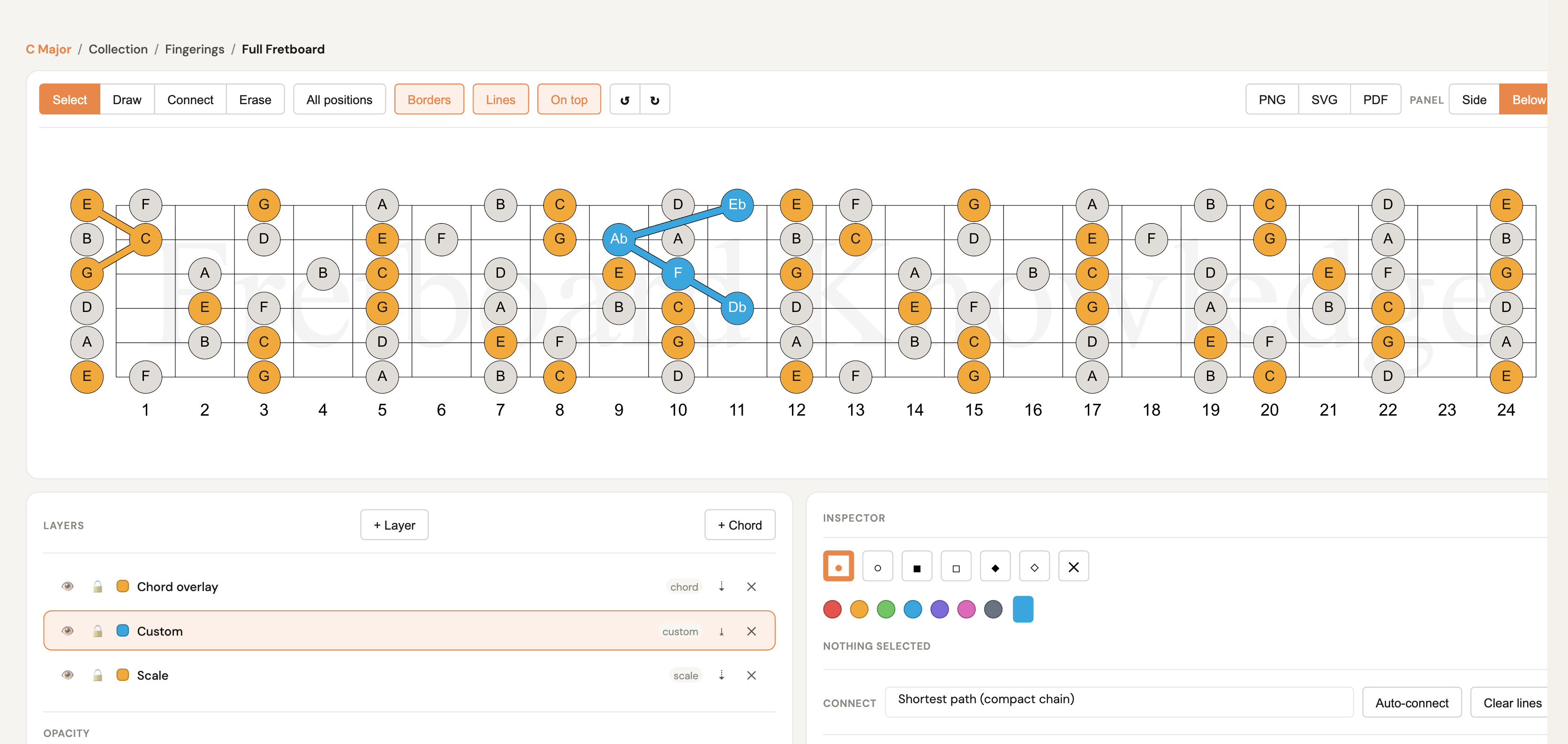Click the Chord overlay layer color chip
1568x744 pixels.
122,586
